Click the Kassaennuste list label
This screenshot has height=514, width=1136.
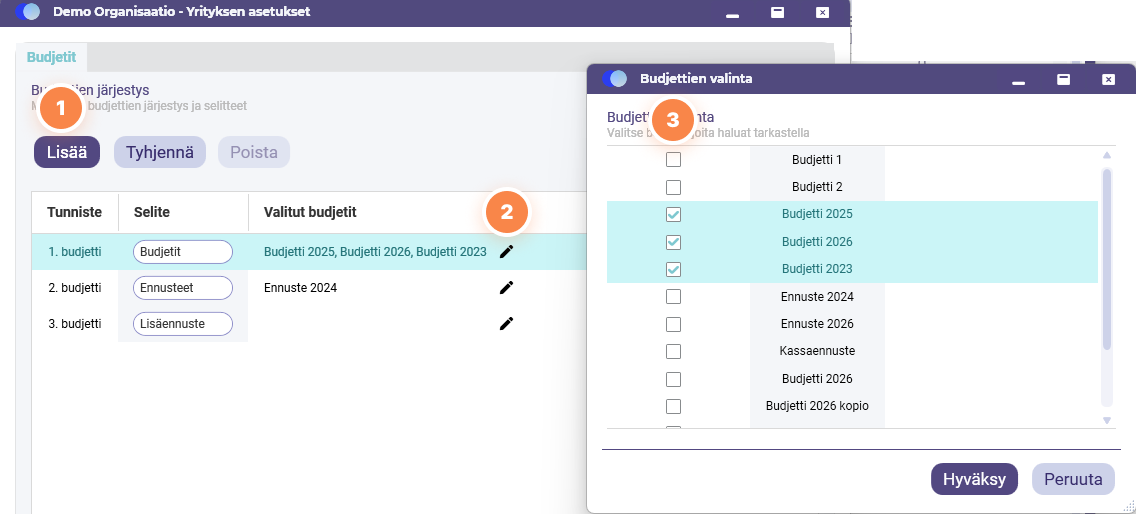pos(817,351)
